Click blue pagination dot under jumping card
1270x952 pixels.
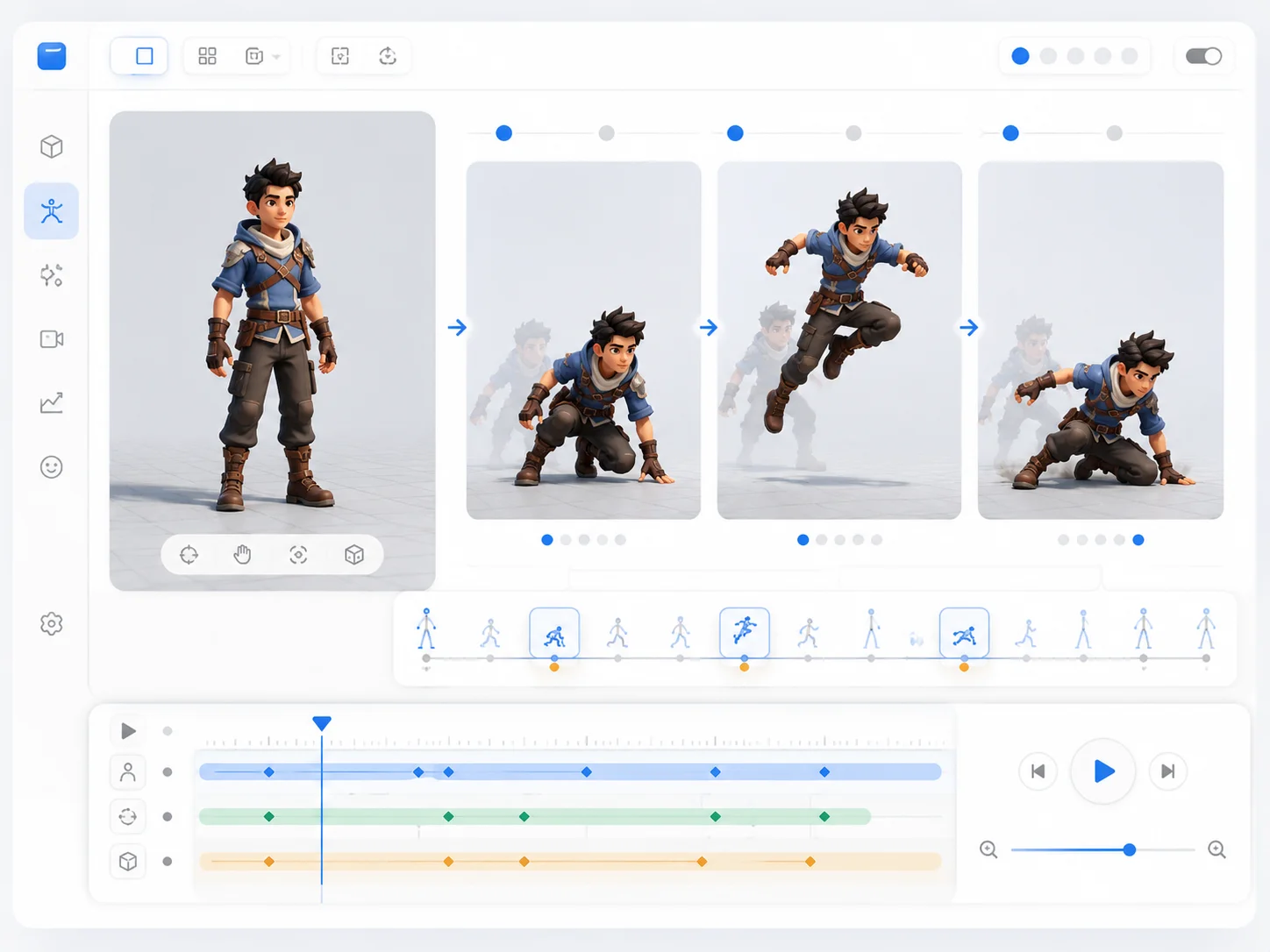tap(803, 540)
